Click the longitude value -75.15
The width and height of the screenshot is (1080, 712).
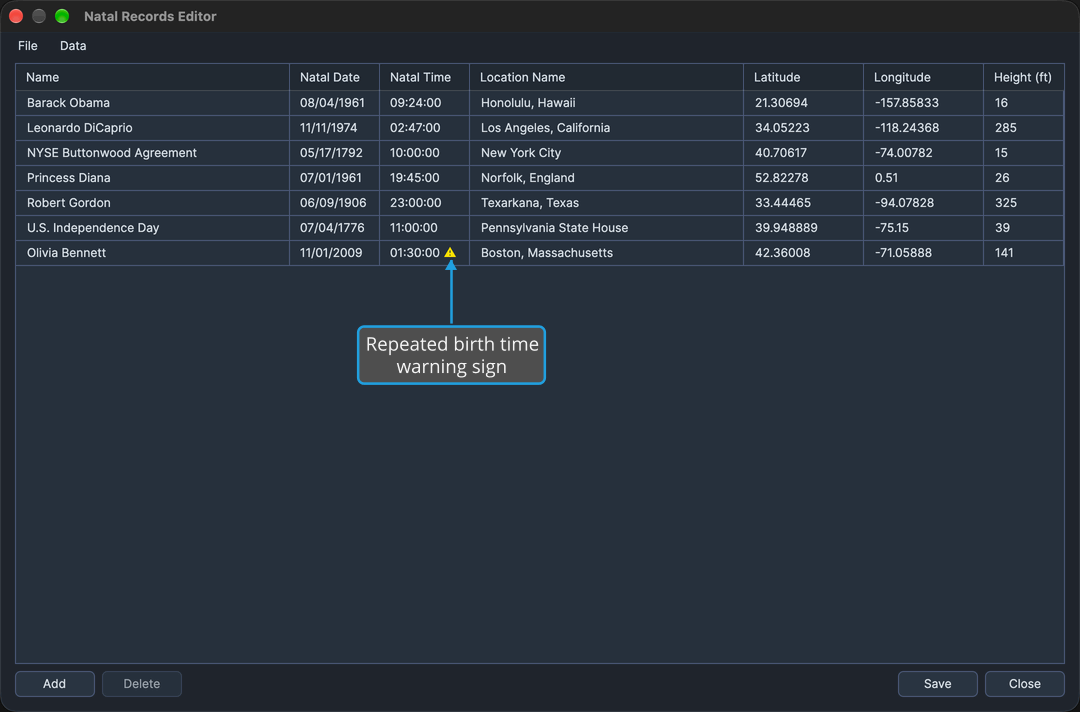tap(924, 228)
